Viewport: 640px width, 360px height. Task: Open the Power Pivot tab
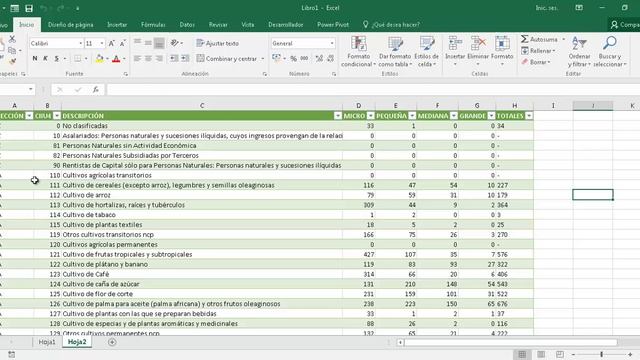click(x=333, y=25)
